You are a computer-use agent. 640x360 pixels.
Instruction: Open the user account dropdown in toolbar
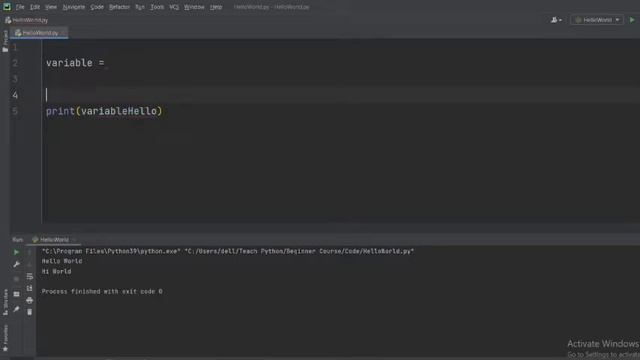point(556,20)
